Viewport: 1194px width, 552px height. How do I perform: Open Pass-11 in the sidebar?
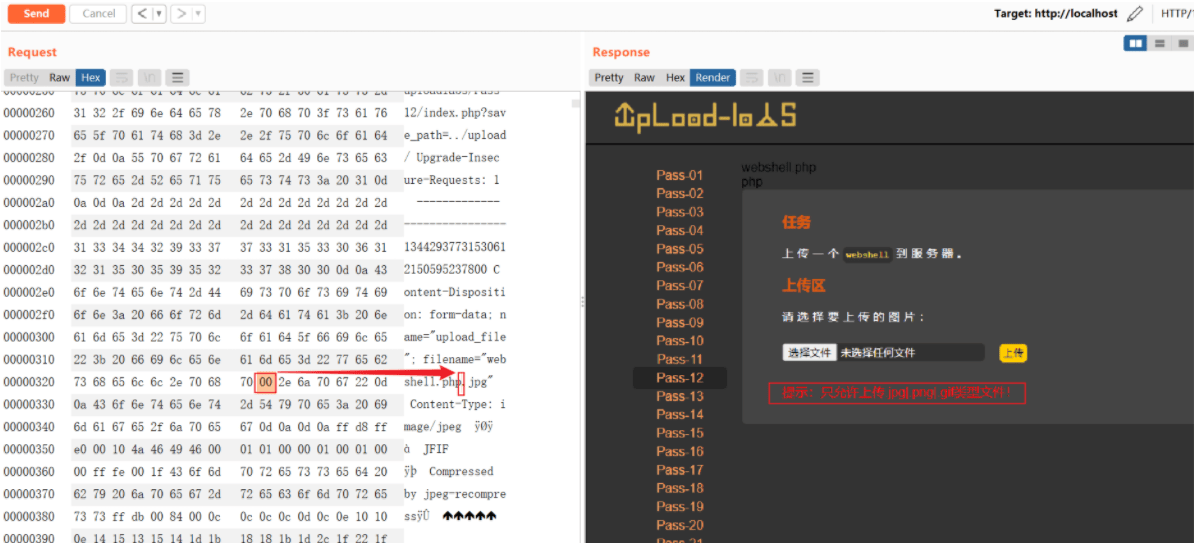click(680, 359)
